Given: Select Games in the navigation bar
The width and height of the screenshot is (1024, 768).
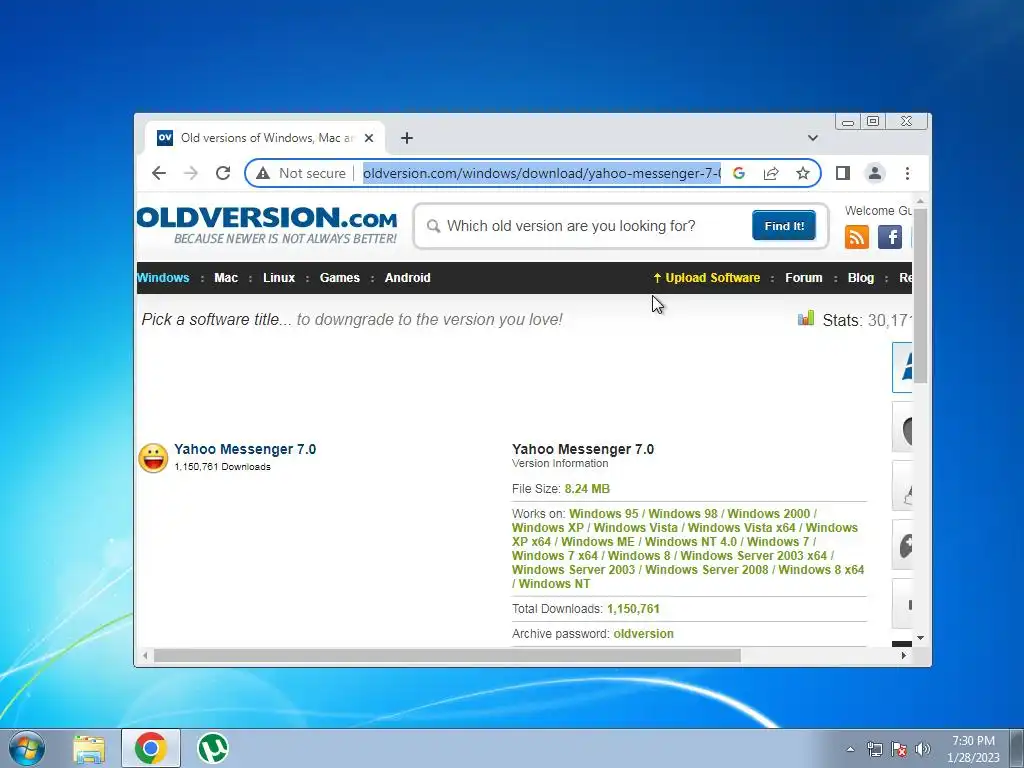Looking at the screenshot, I should click(x=340, y=278).
